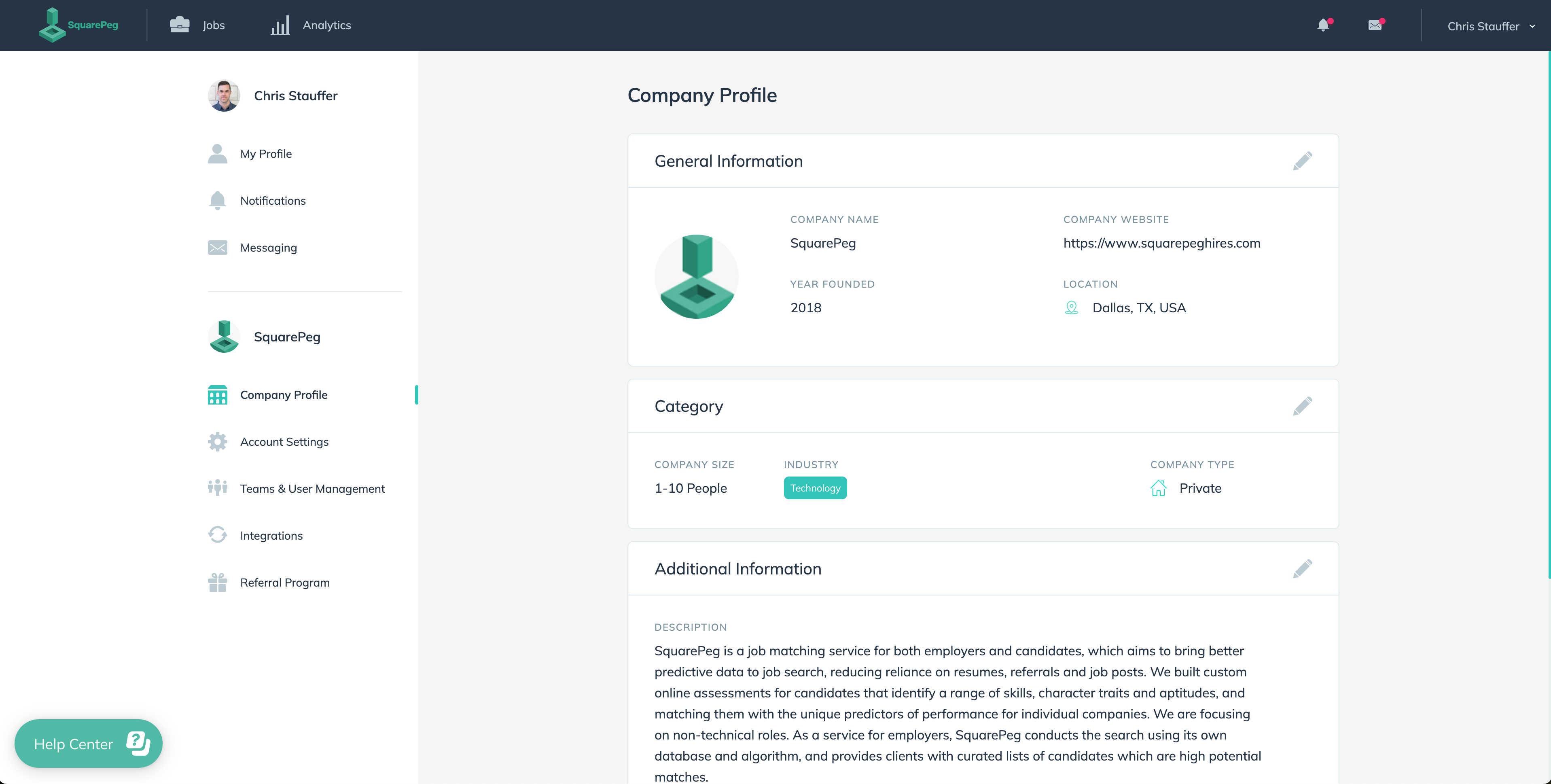Click the Dallas, TX, USA location text
1551x784 pixels.
pos(1139,308)
